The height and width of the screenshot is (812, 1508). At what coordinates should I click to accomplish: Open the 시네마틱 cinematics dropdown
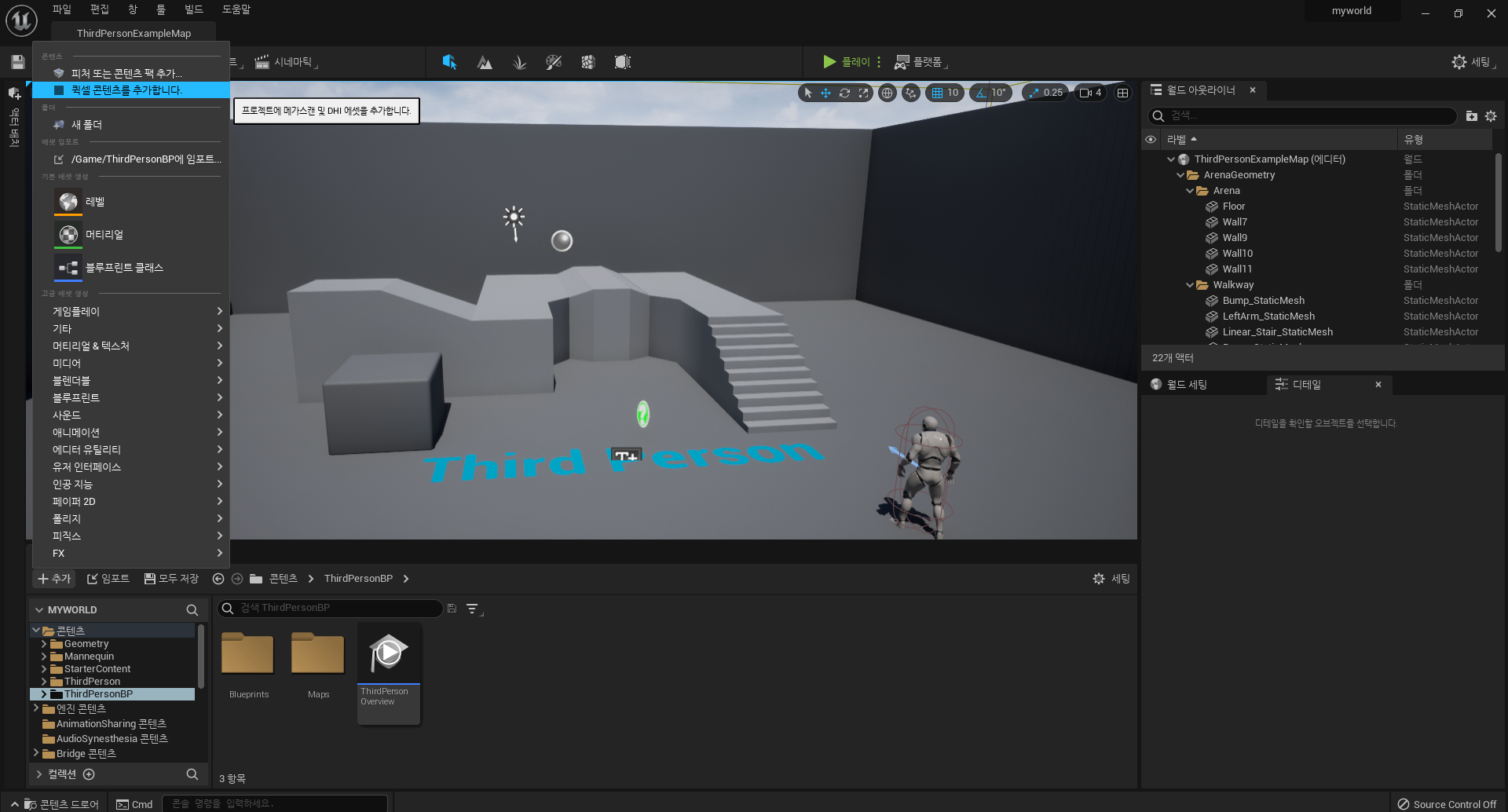pos(286,62)
